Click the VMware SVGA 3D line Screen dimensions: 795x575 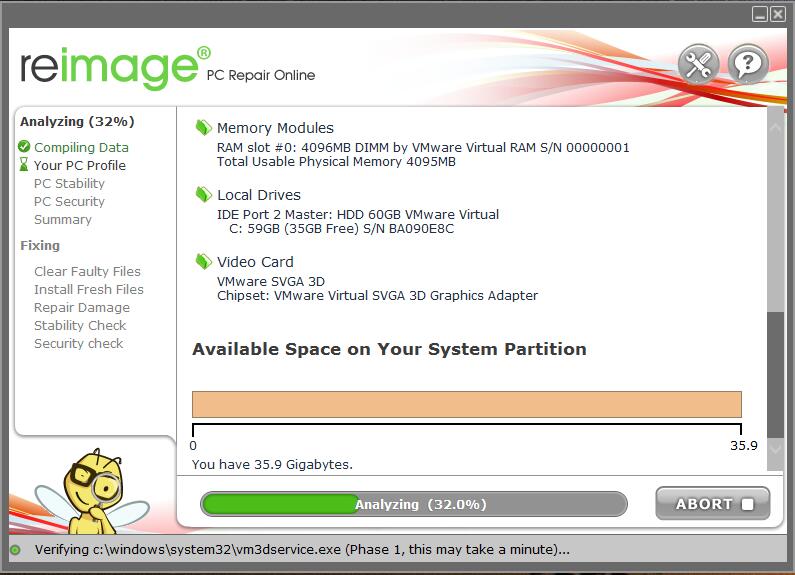271,281
